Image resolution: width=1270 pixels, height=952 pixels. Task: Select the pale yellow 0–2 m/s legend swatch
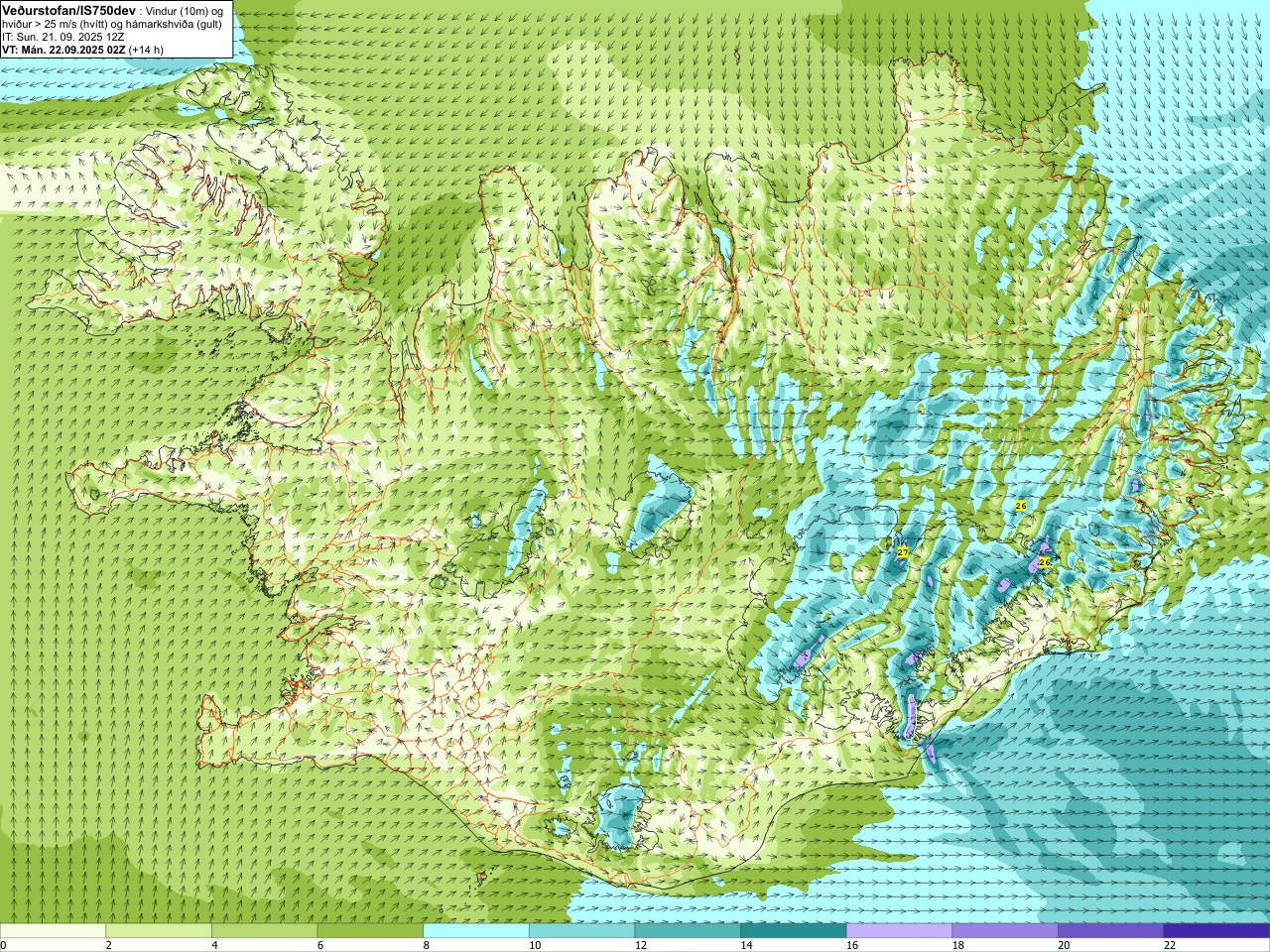point(53,931)
